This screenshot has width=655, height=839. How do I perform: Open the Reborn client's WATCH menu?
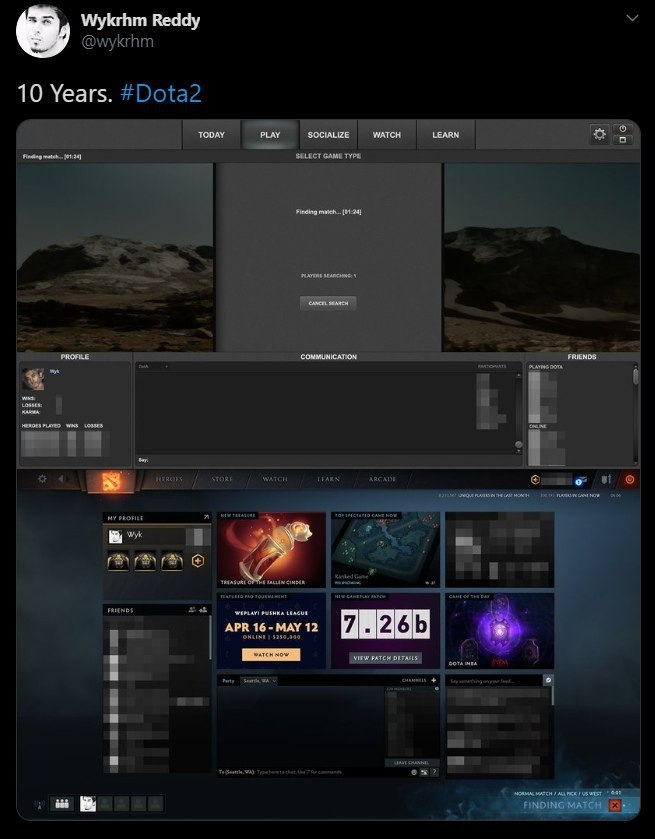tap(275, 479)
